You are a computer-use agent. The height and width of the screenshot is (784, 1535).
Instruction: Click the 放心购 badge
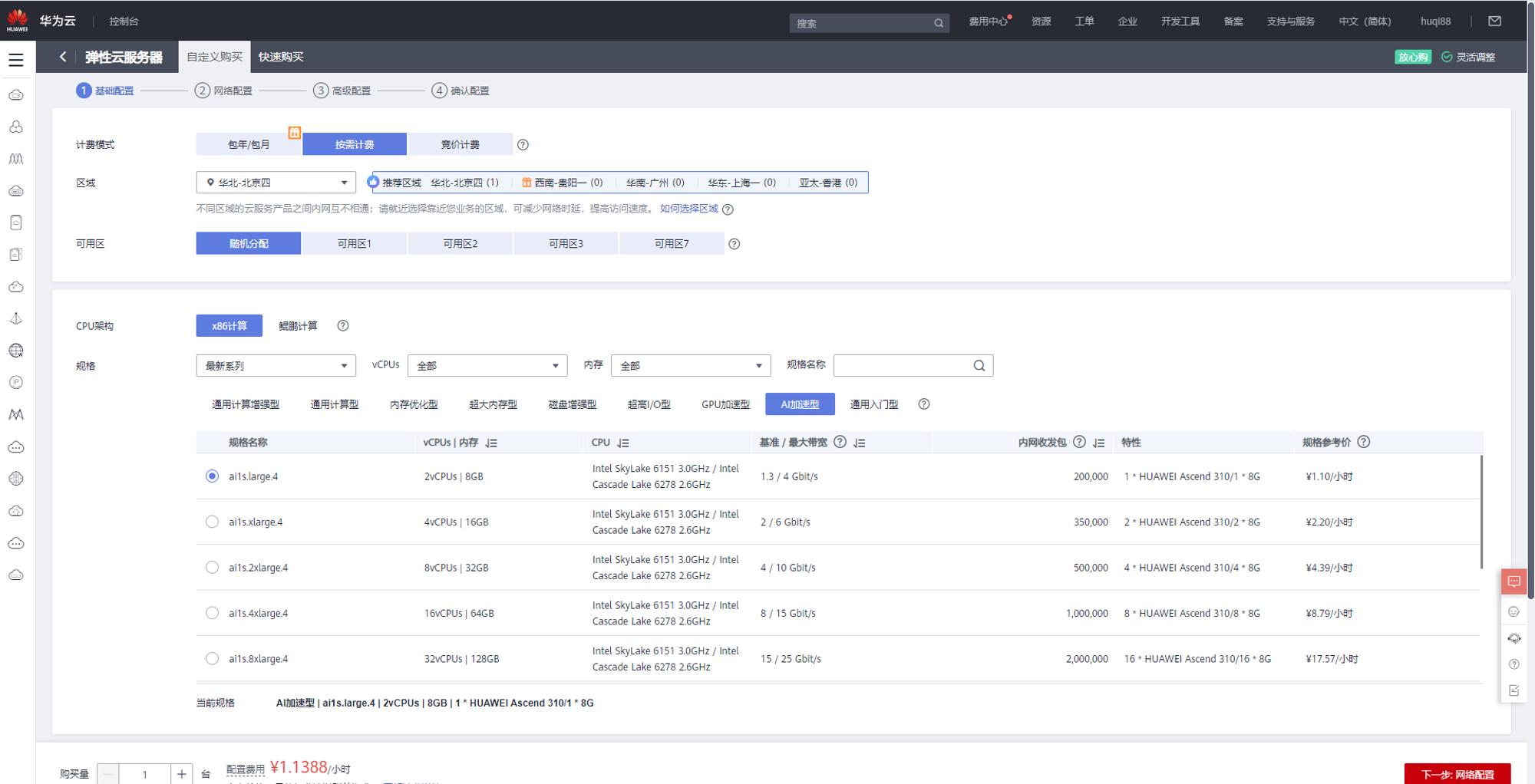(x=1412, y=57)
